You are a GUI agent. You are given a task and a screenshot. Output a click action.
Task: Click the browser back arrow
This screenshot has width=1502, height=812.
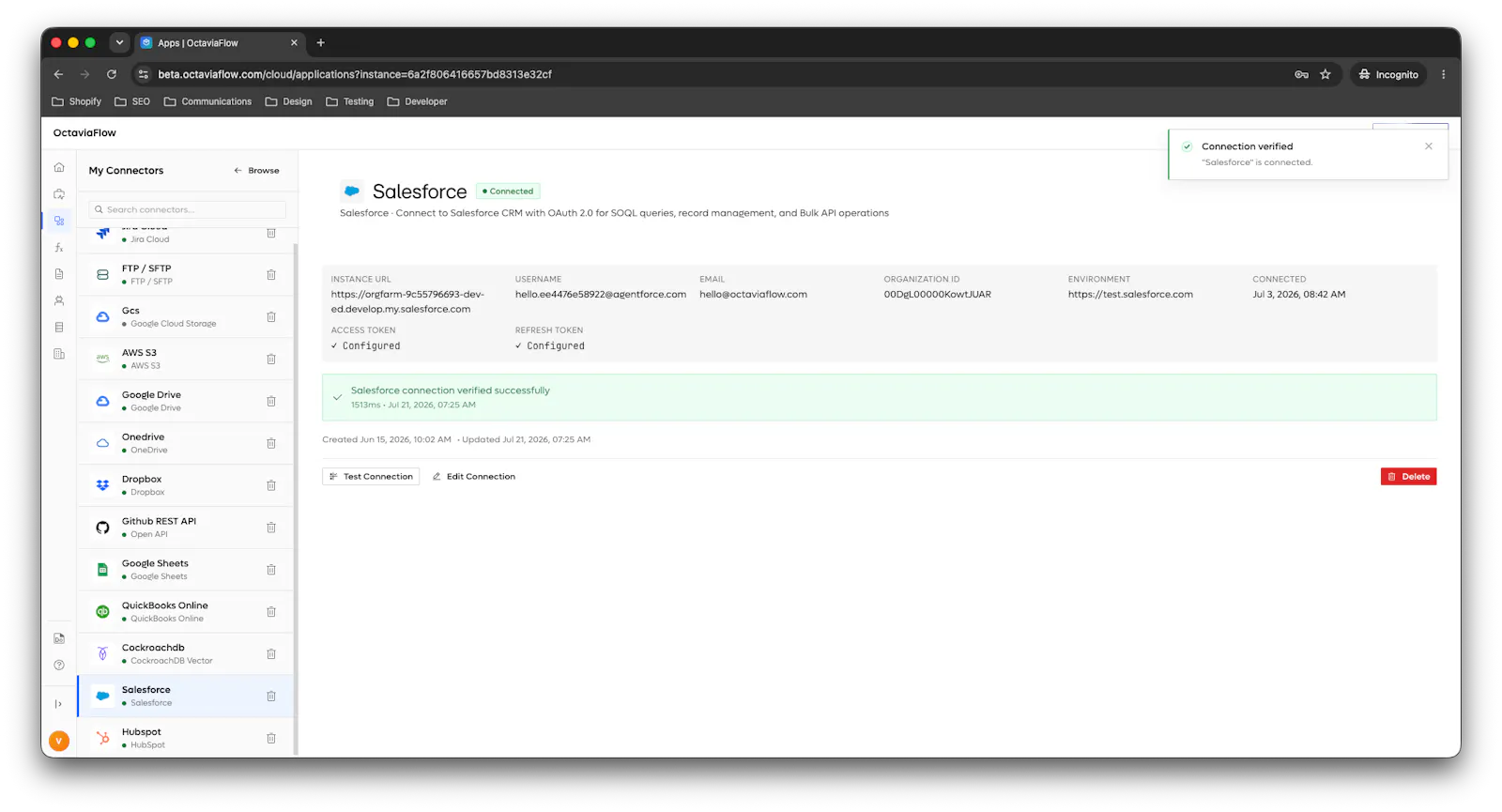click(58, 74)
